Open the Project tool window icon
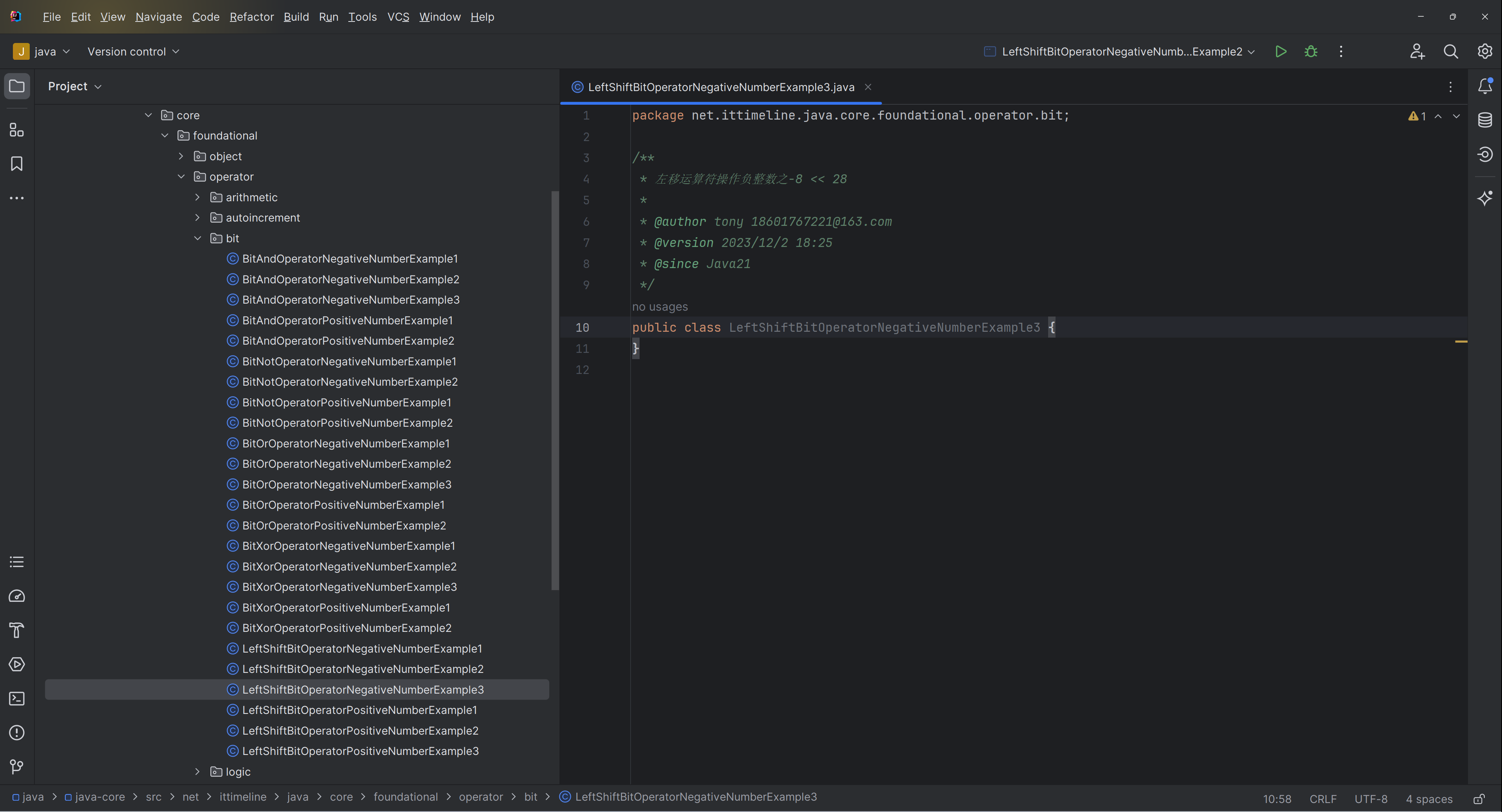This screenshot has height=812, width=1502. pos(17,86)
